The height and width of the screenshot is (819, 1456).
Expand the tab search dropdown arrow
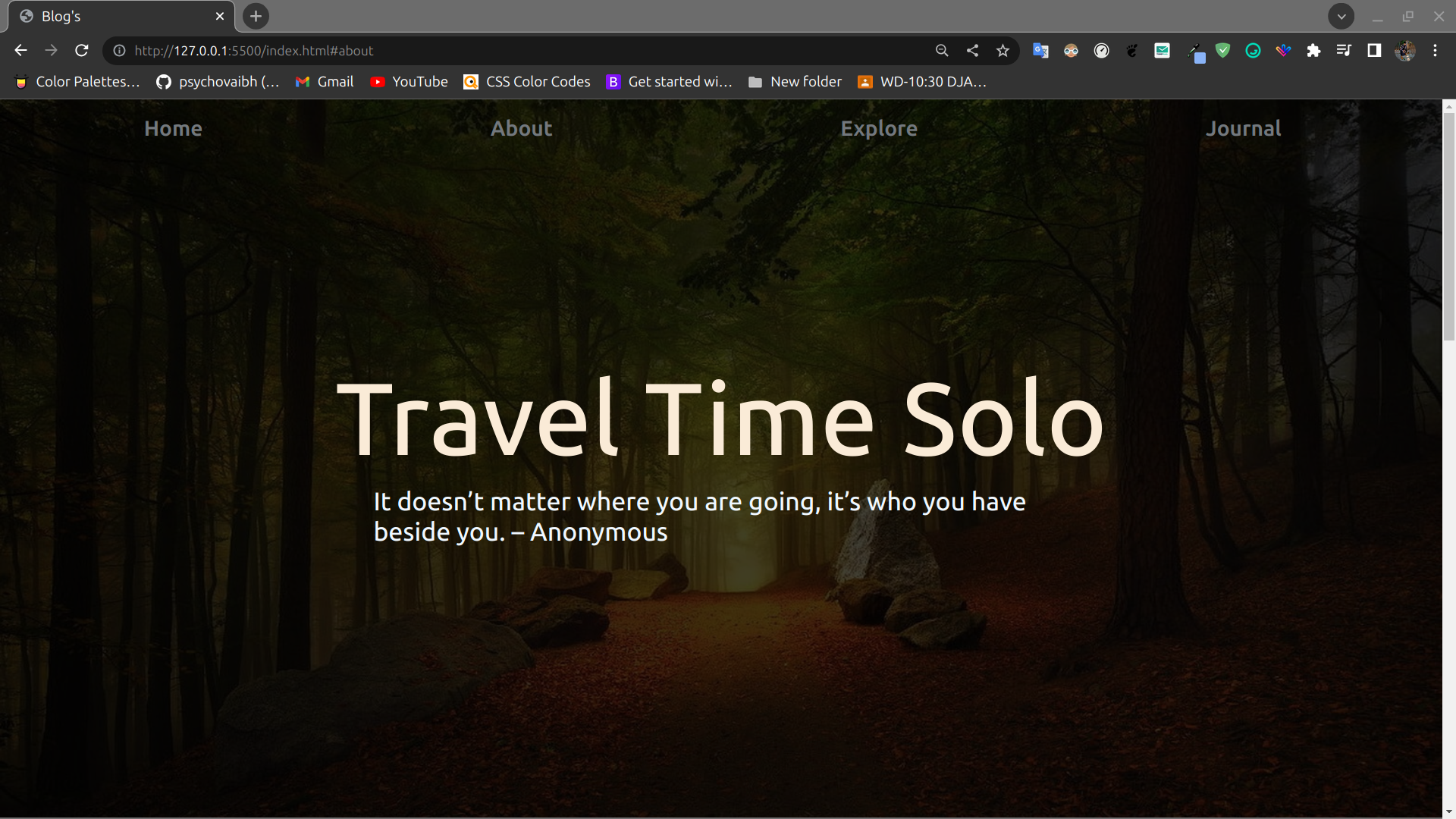click(x=1341, y=16)
